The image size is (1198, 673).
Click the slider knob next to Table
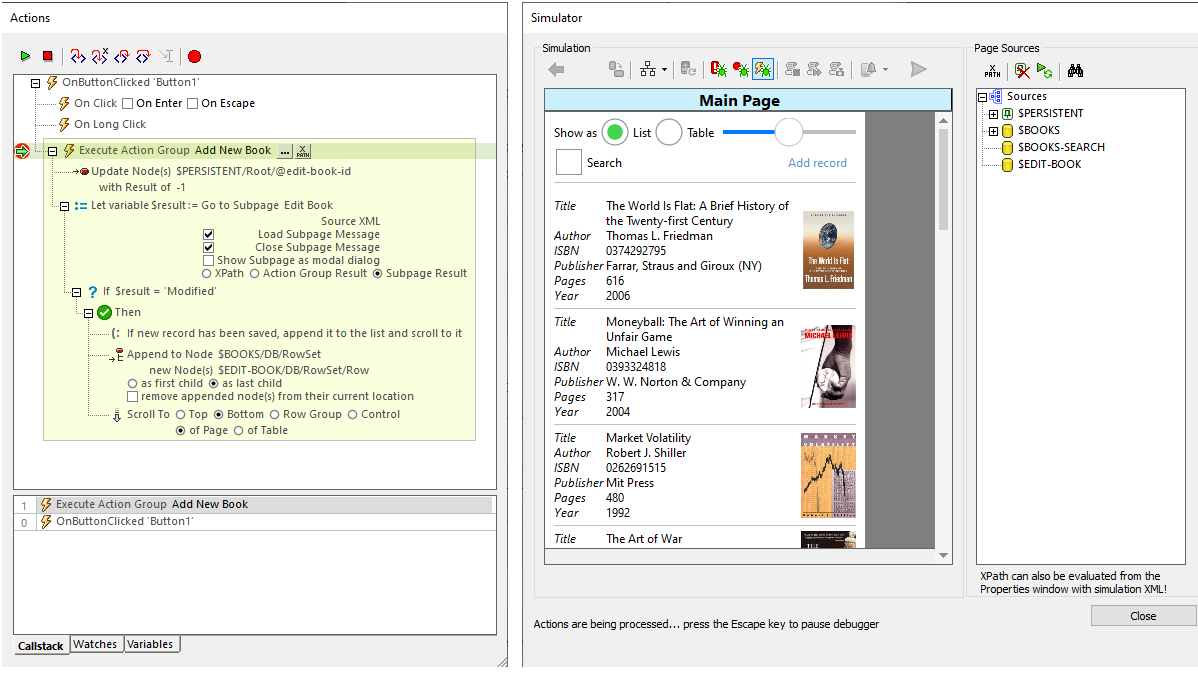click(789, 132)
